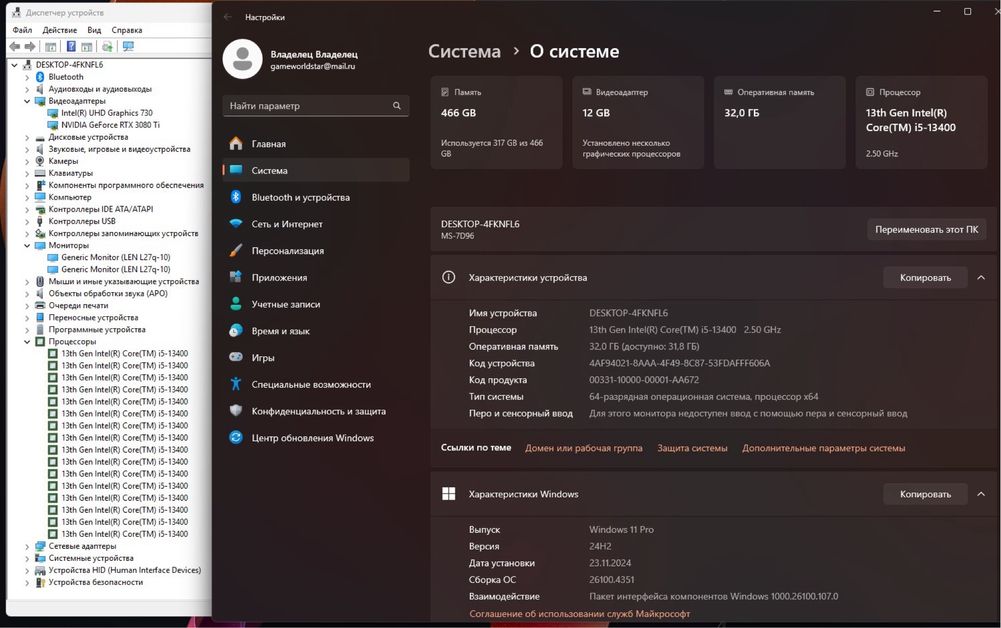Expand the Дисковые устройства category
This screenshot has width=1001, height=628.
[x=27, y=137]
